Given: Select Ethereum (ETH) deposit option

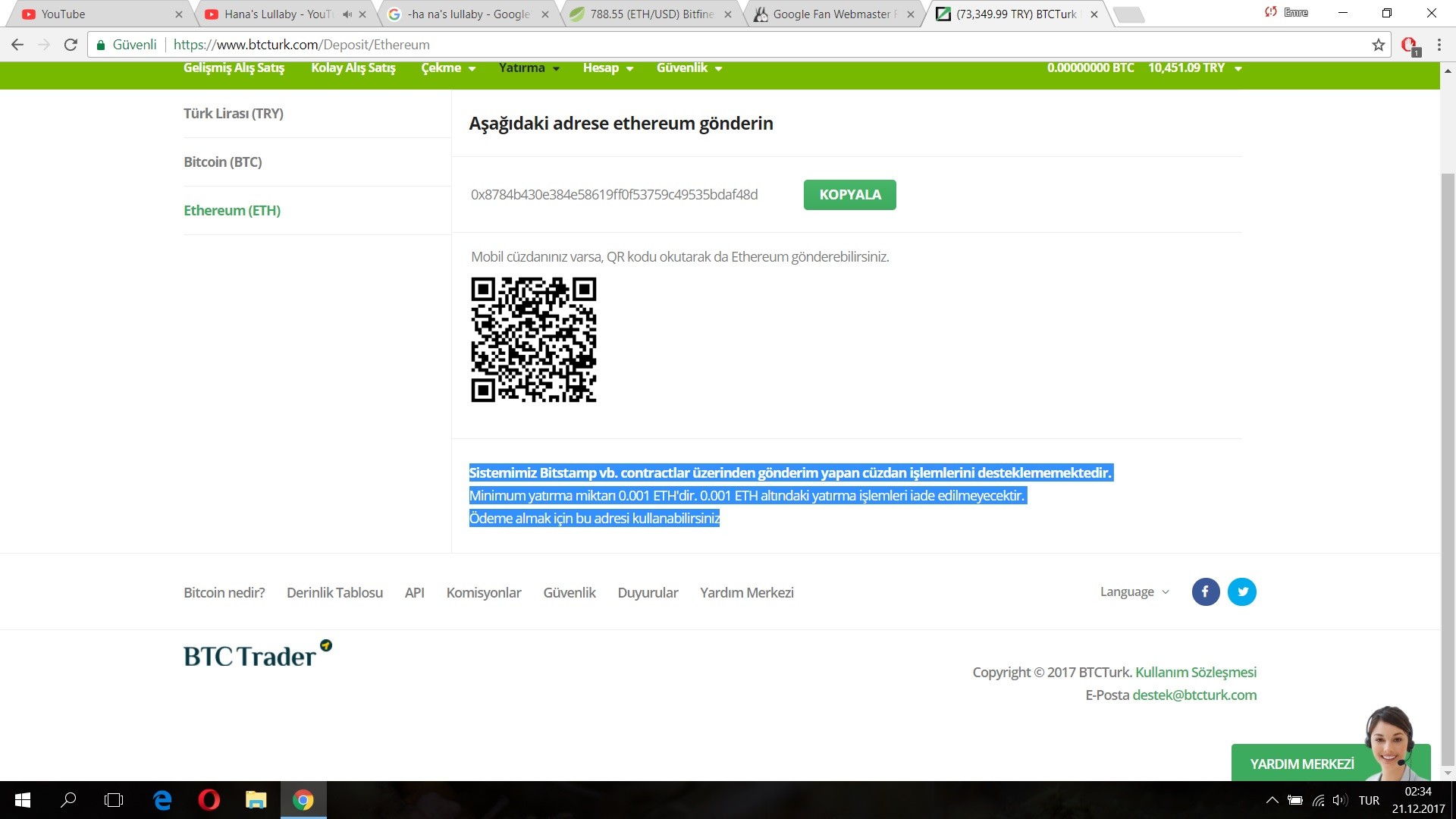Looking at the screenshot, I should (232, 210).
